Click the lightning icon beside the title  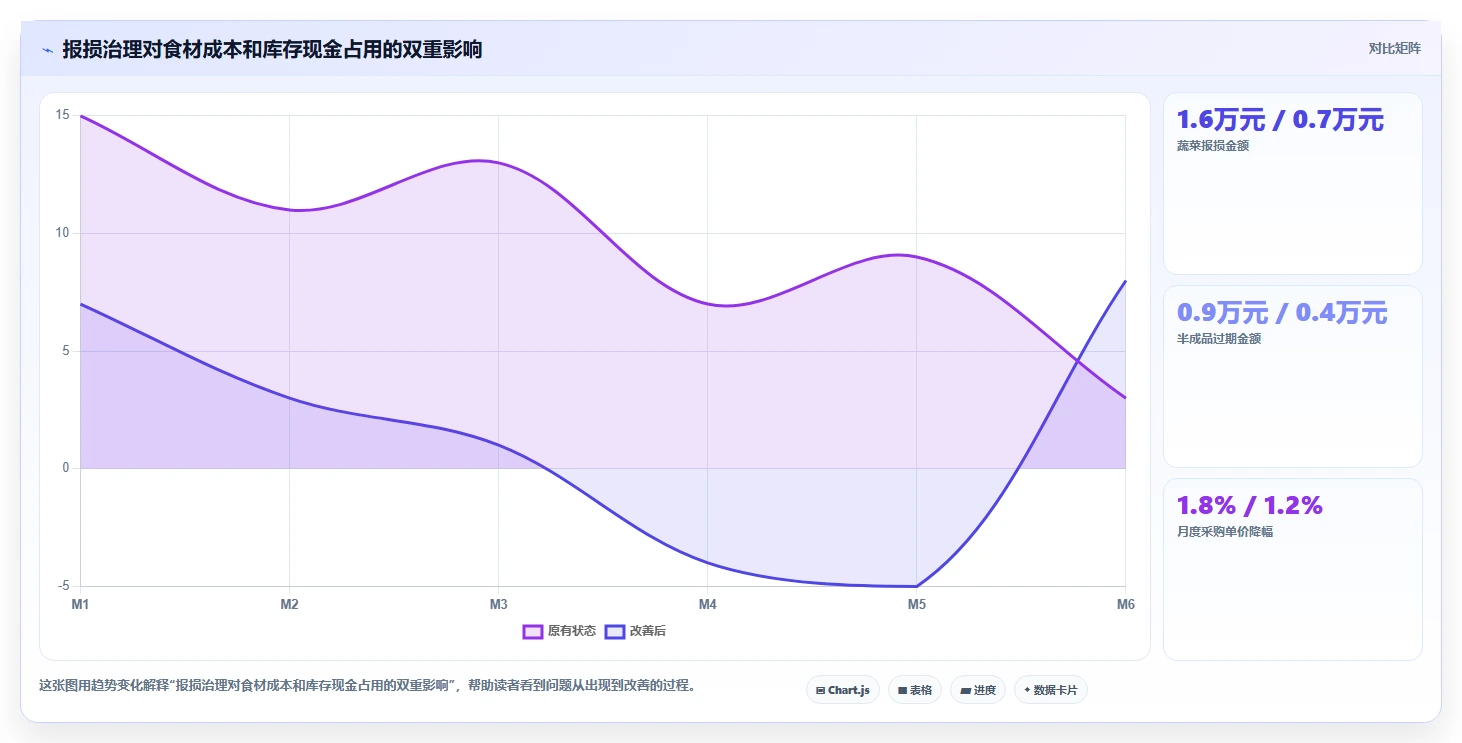point(48,50)
